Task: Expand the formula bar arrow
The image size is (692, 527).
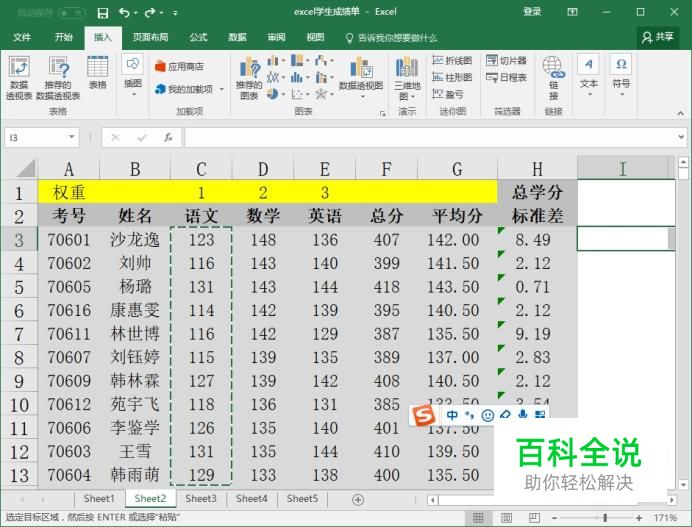Action: coord(681,137)
